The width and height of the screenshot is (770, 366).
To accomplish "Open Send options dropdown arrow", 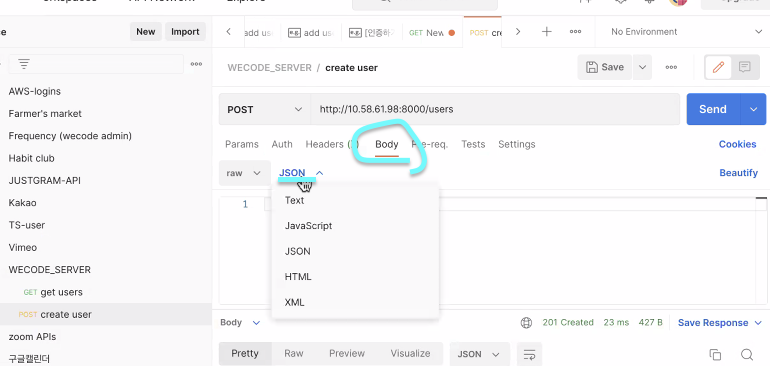I will 754,109.
